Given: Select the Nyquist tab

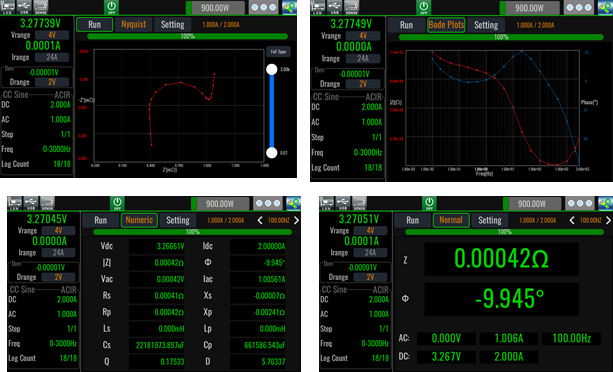Looking at the screenshot, I should coord(133,24).
